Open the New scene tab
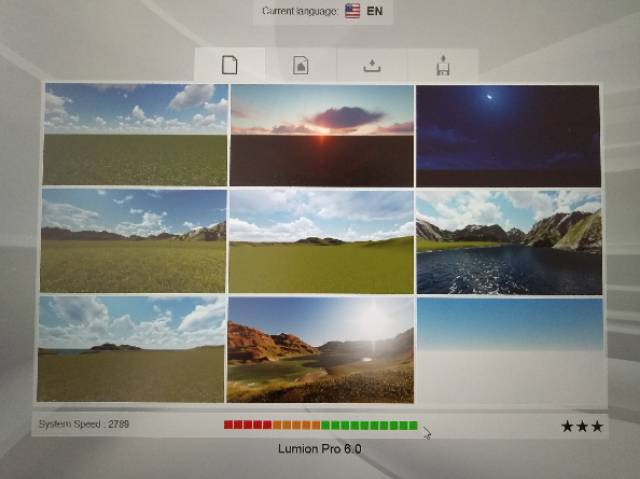 pos(229,65)
